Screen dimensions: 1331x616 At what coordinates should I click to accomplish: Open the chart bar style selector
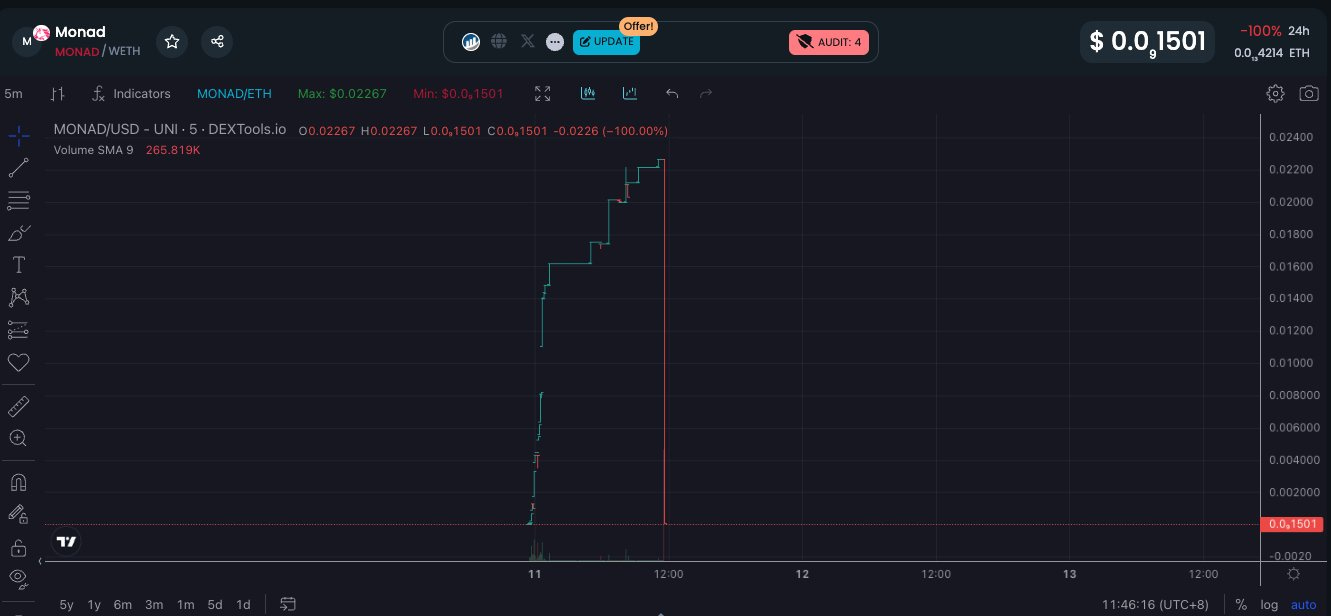click(58, 93)
